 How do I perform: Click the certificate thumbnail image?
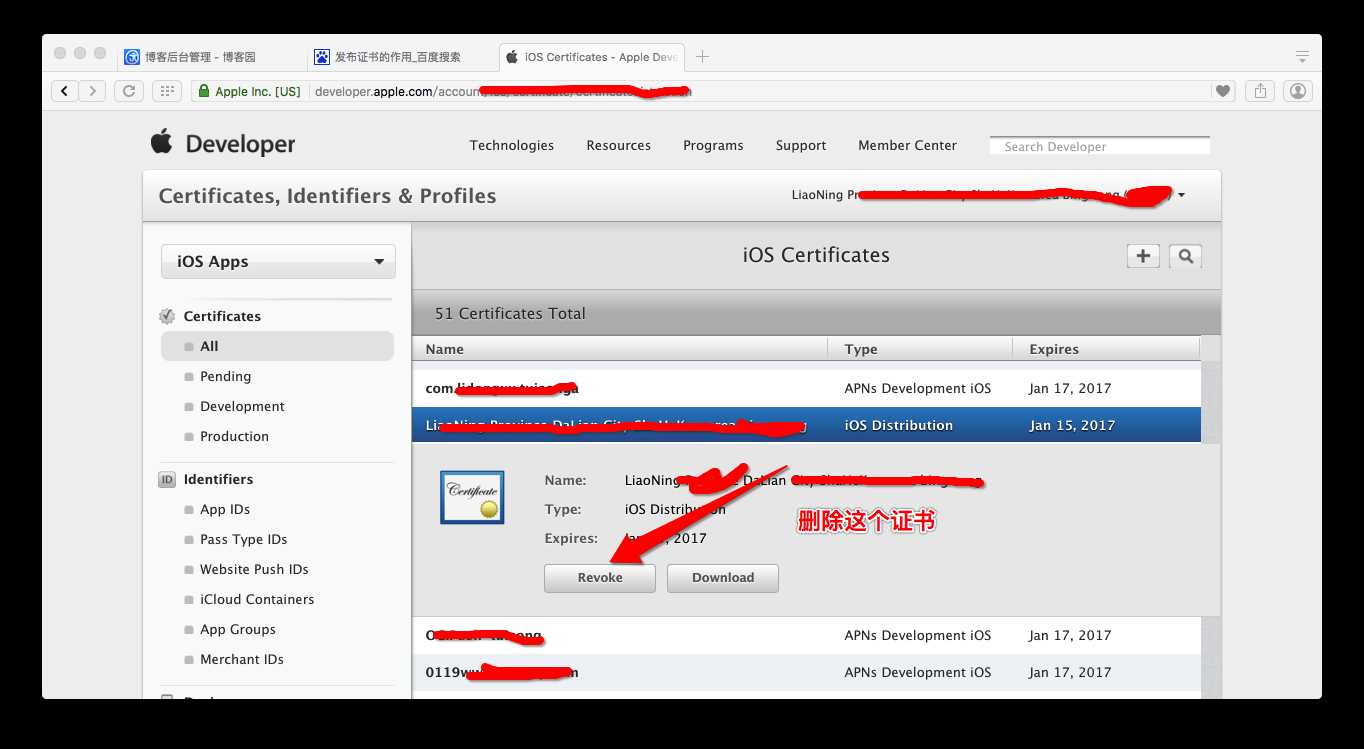point(472,498)
